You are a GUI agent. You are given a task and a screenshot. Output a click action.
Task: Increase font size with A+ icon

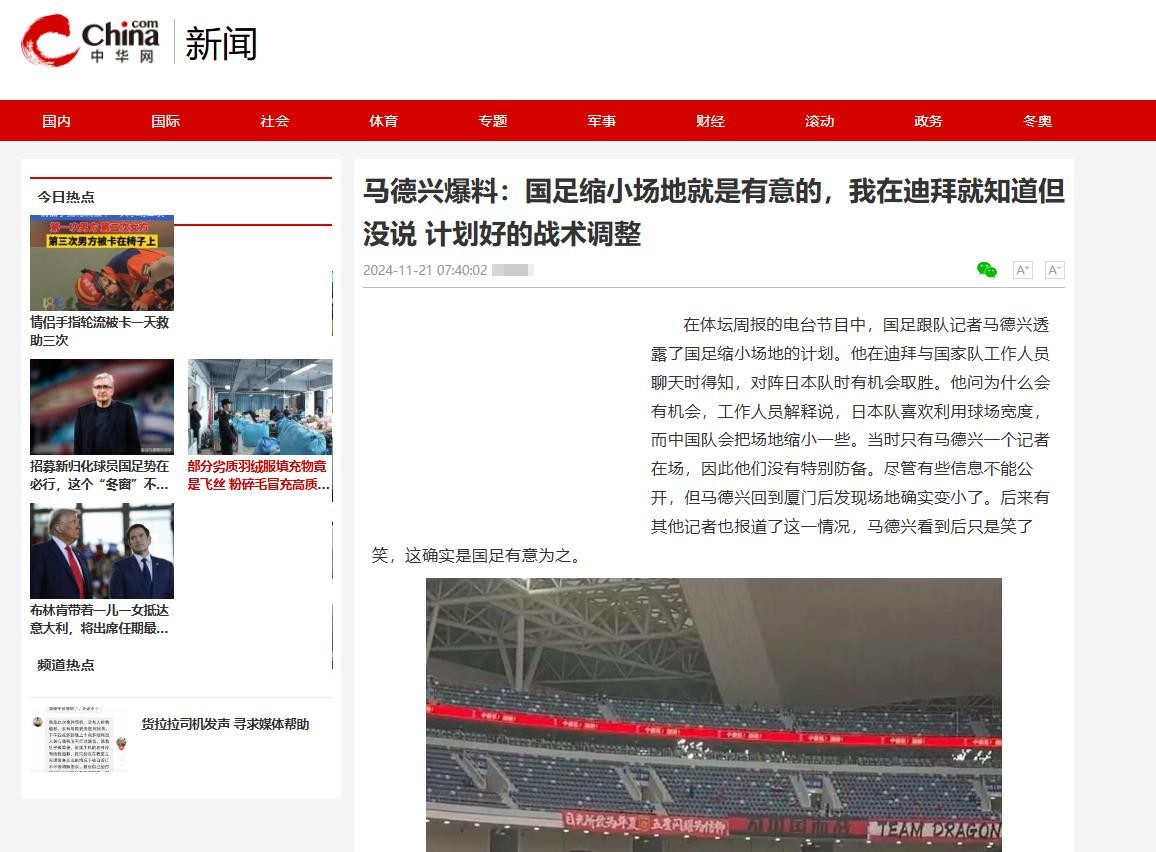(1022, 270)
